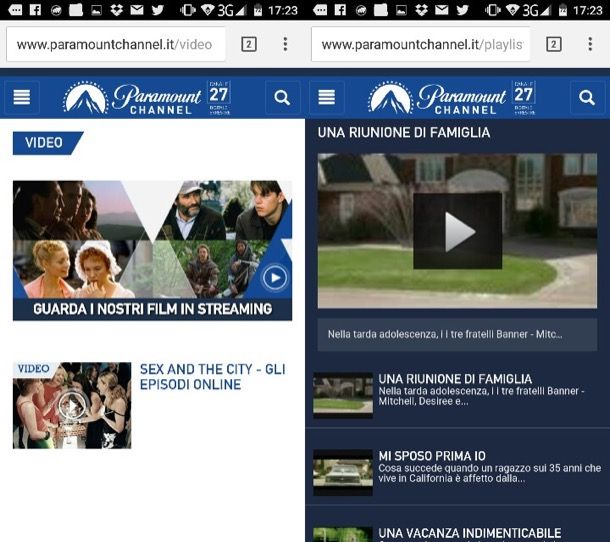The image size is (610, 542).
Task: Click Paramount Channel logo on right page
Action: 437,98
